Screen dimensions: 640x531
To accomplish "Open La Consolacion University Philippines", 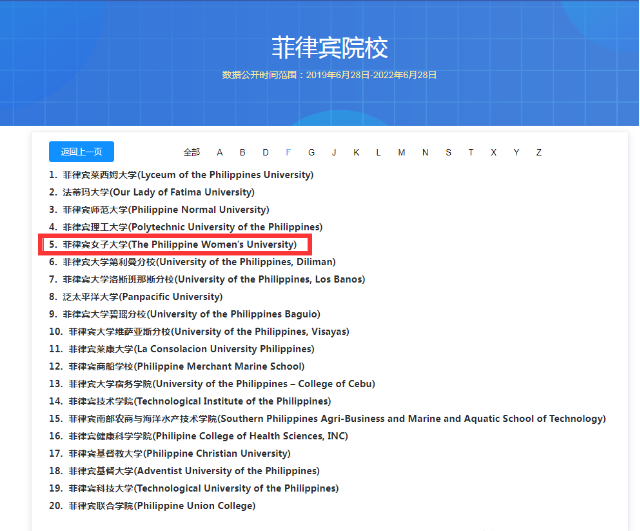I will 190,349.
